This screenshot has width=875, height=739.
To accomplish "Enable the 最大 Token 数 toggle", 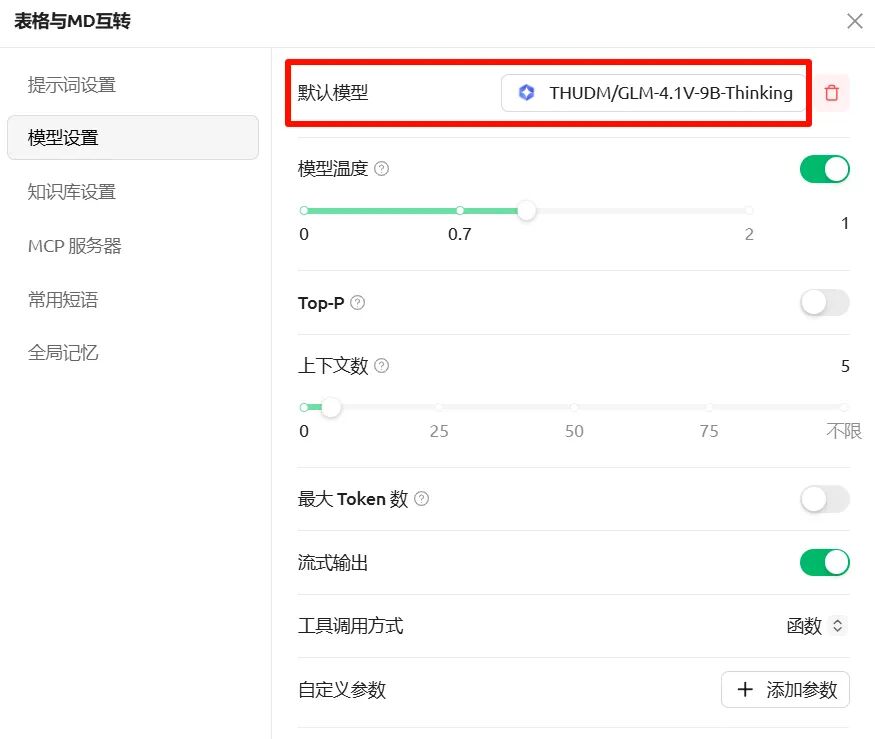I will tap(824, 499).
